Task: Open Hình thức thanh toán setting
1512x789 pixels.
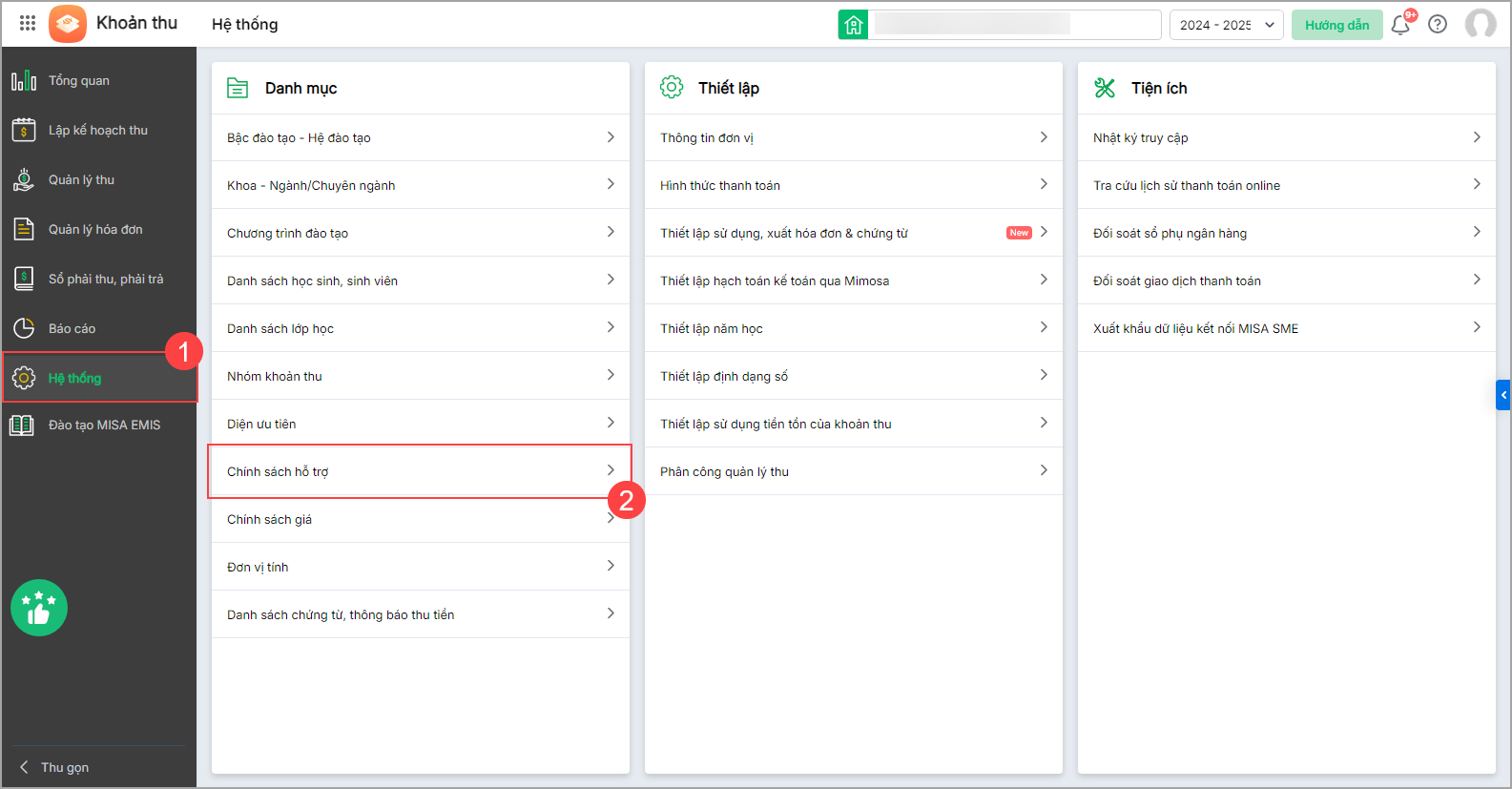Action: [x=853, y=185]
